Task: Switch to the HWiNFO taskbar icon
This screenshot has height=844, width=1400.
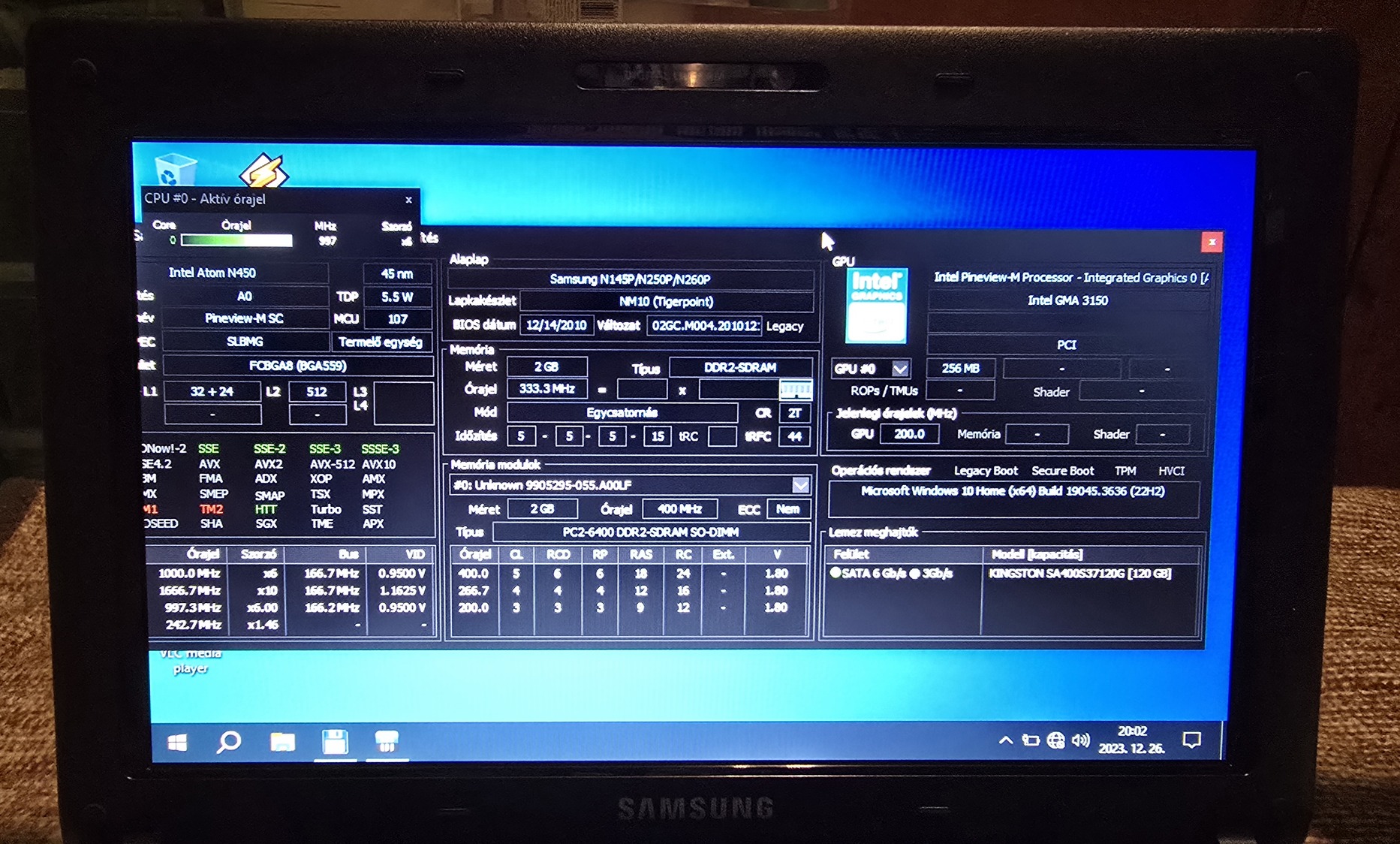Action: click(x=387, y=742)
